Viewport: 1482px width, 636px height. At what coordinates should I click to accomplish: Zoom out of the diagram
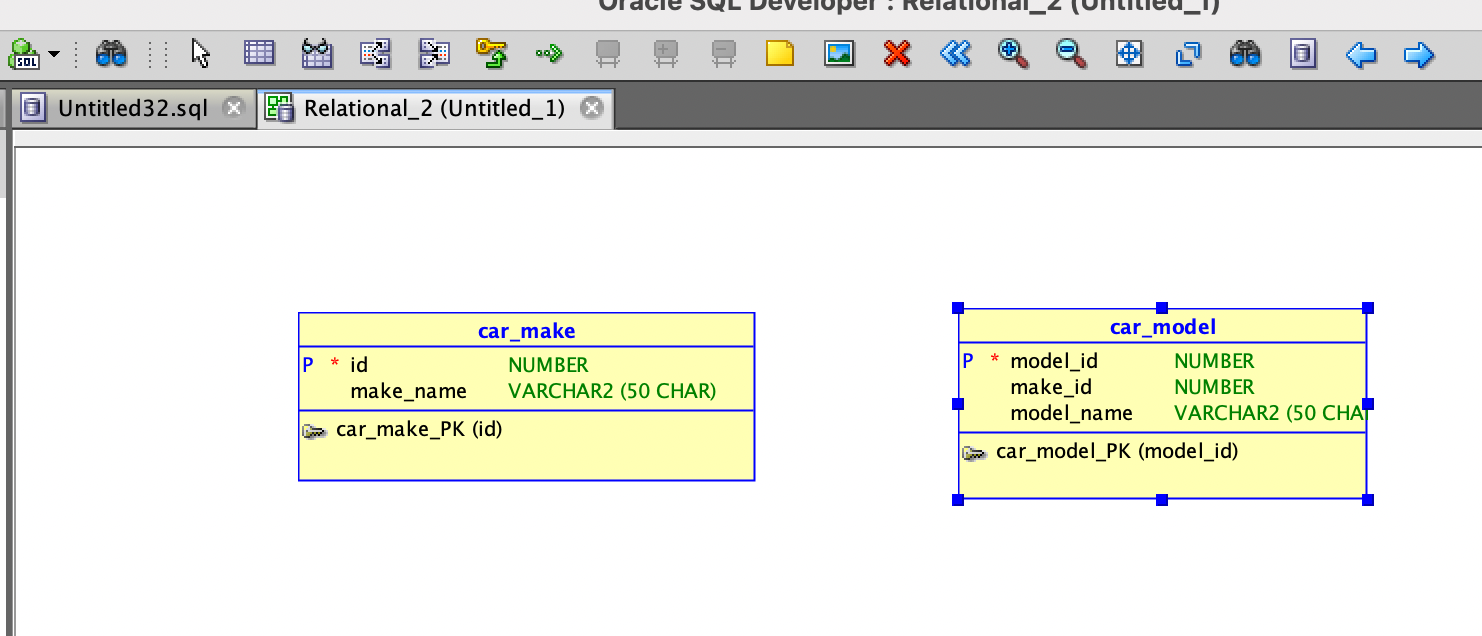(x=1071, y=54)
